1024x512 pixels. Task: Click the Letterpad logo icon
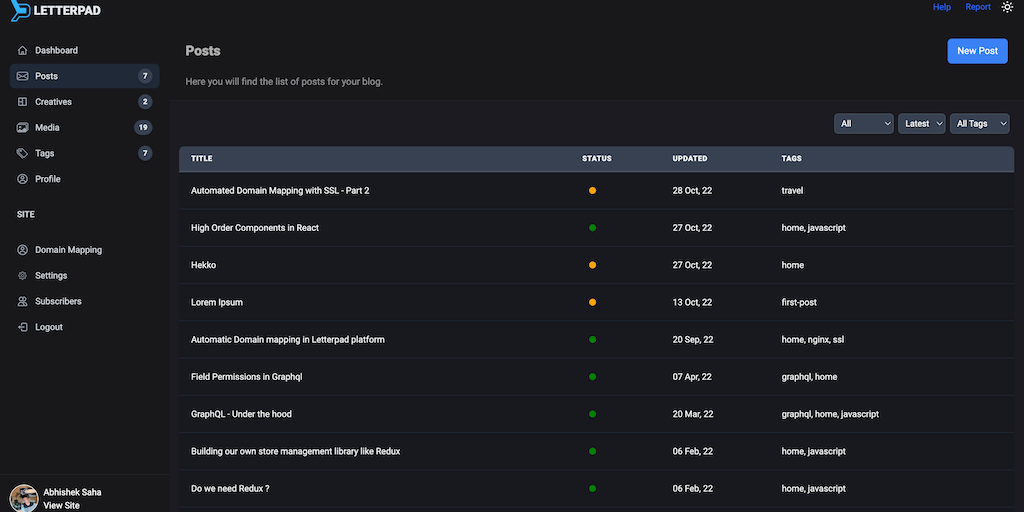18,11
